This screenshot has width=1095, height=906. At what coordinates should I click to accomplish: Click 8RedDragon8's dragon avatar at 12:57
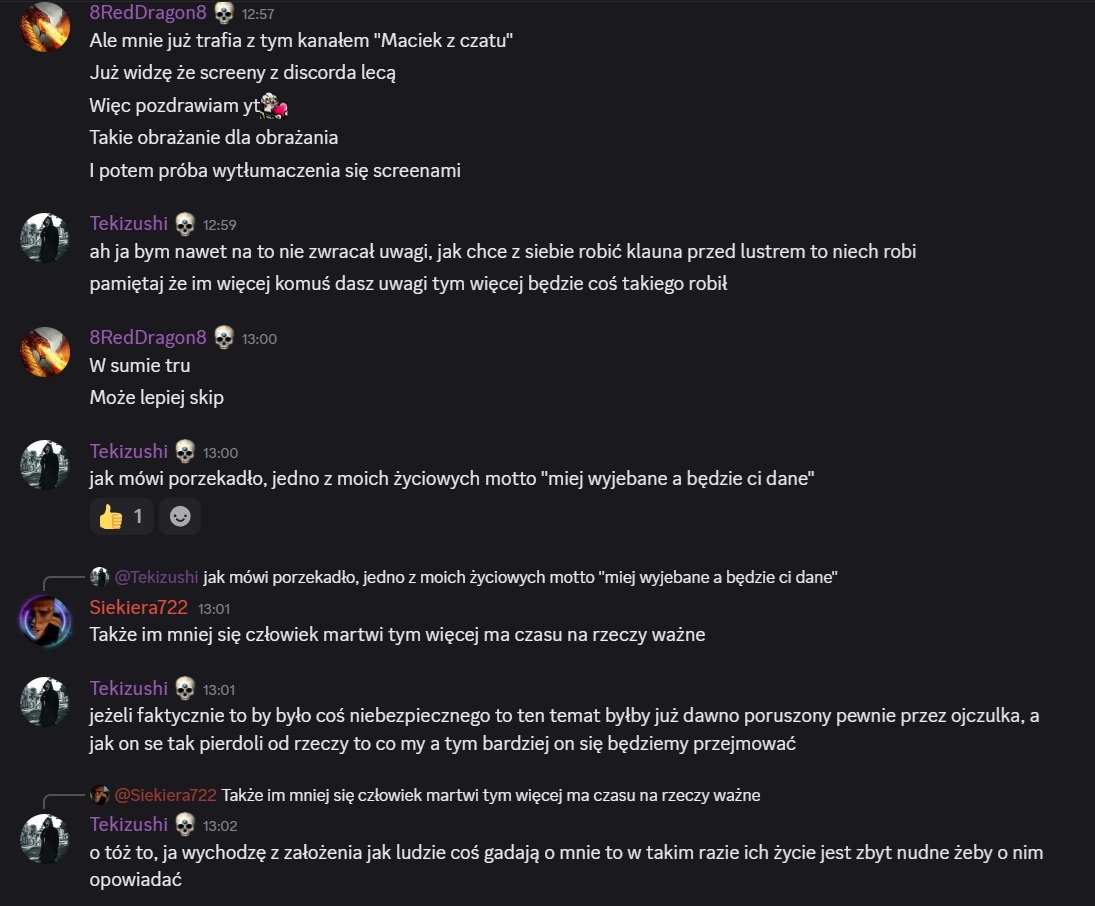45,26
